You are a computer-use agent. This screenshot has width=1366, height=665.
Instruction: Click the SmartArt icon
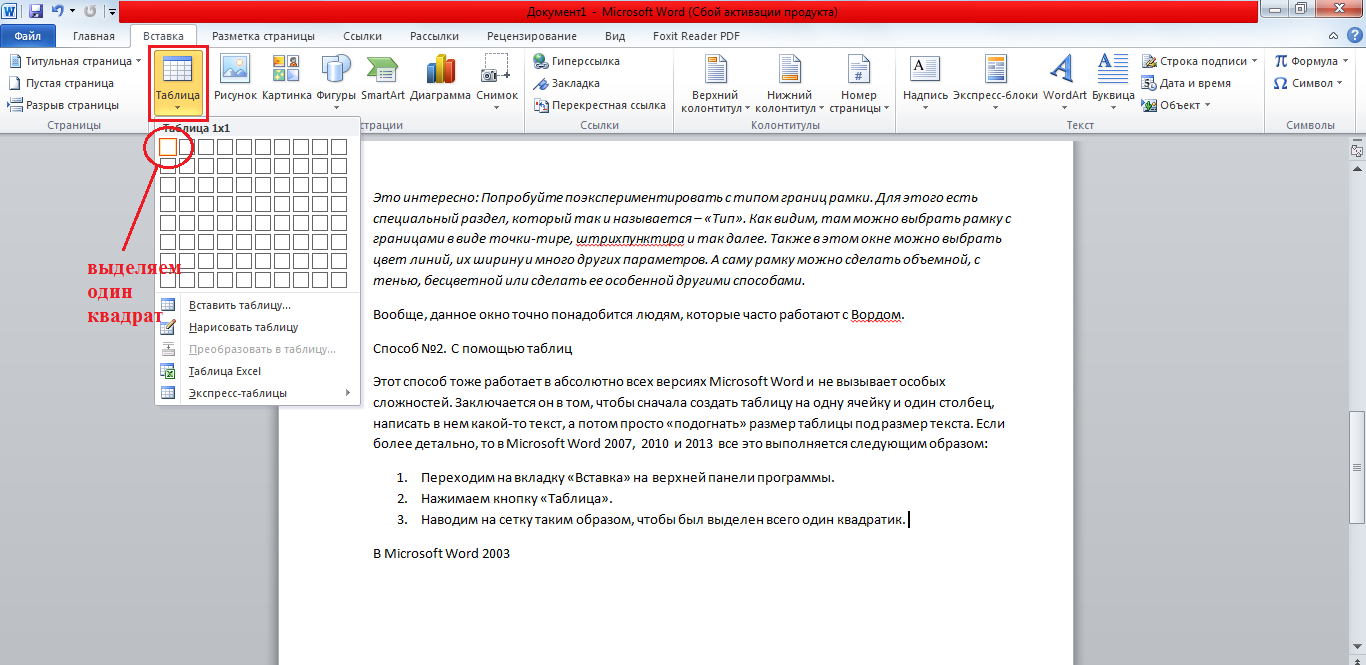pyautogui.click(x=383, y=78)
